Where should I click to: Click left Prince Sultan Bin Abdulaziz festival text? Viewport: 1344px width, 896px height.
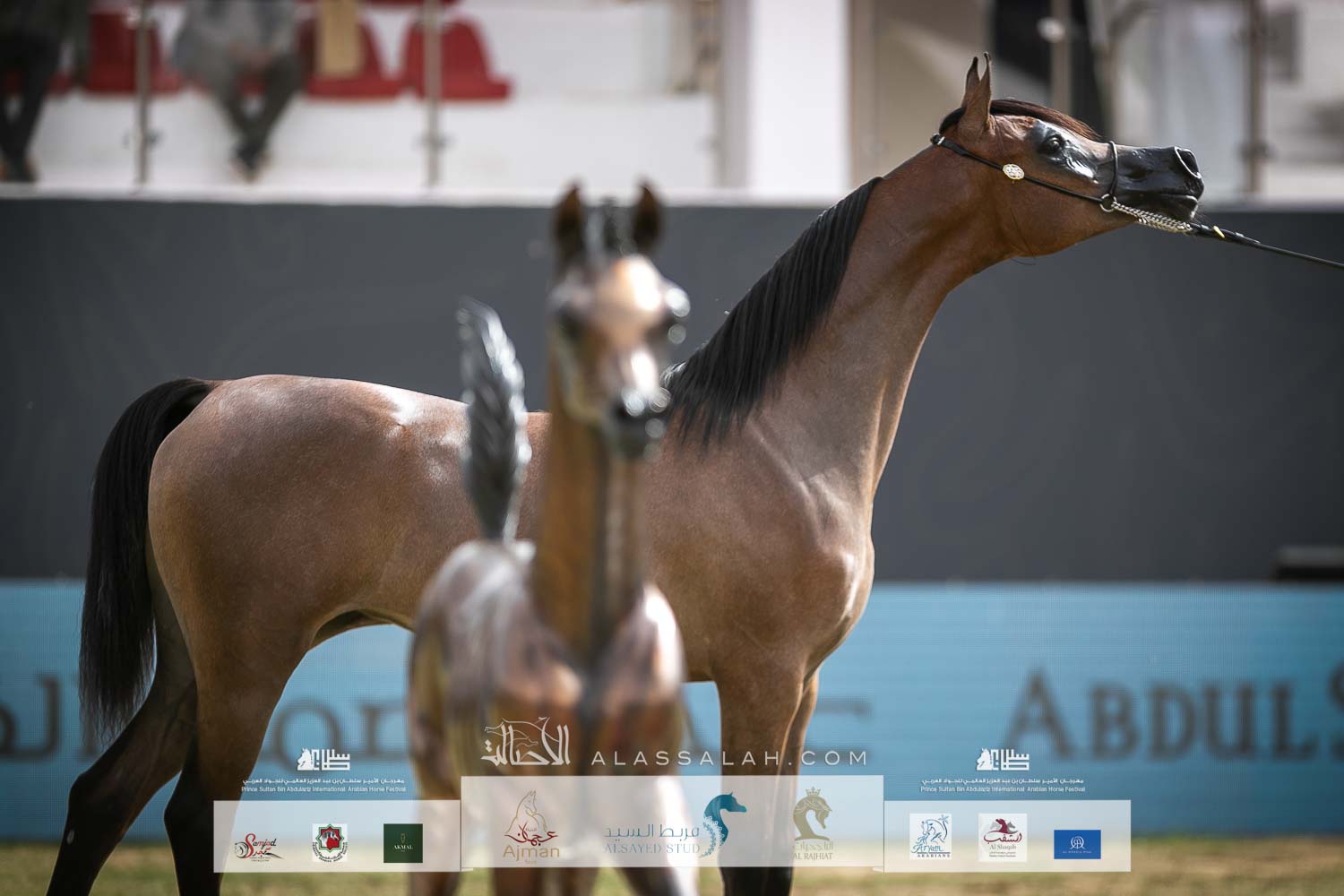pos(323,786)
